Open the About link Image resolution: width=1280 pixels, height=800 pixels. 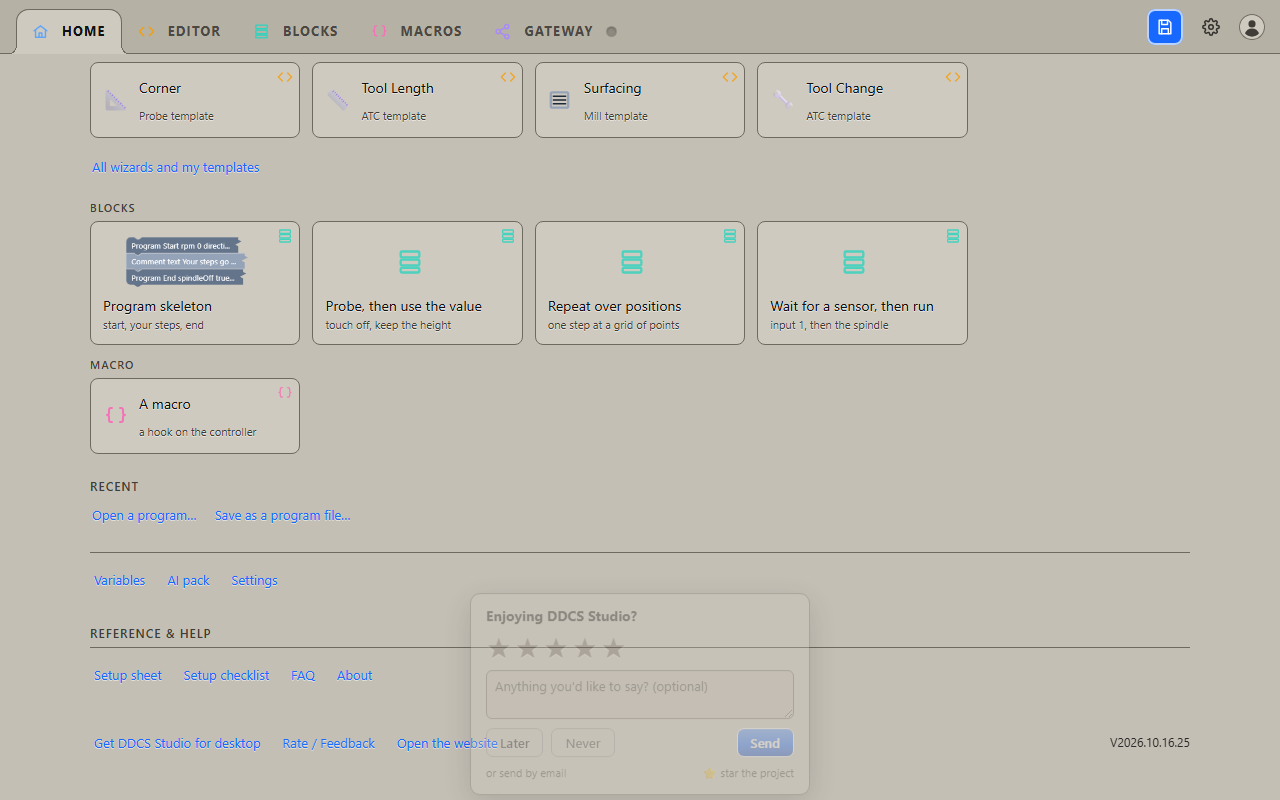click(355, 675)
